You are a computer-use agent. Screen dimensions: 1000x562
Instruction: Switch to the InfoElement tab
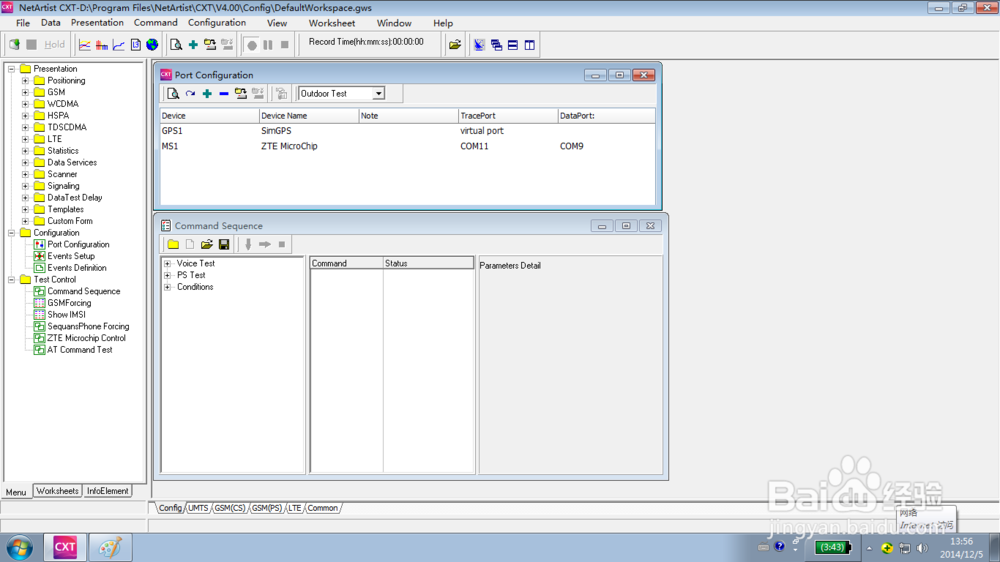point(107,491)
